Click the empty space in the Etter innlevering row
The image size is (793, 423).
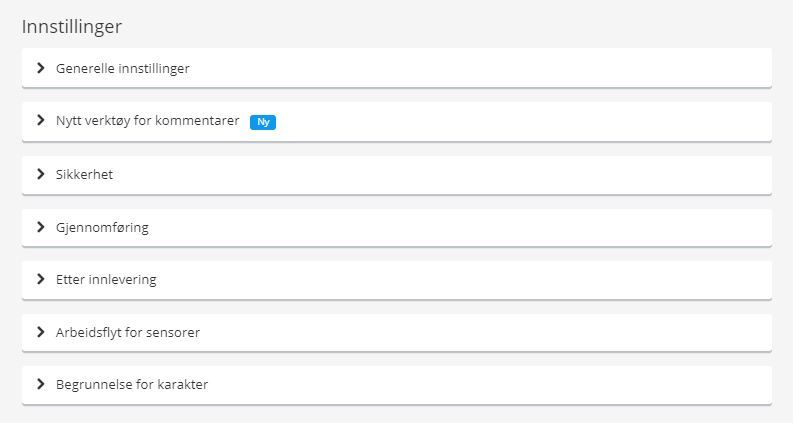[x=464, y=280]
